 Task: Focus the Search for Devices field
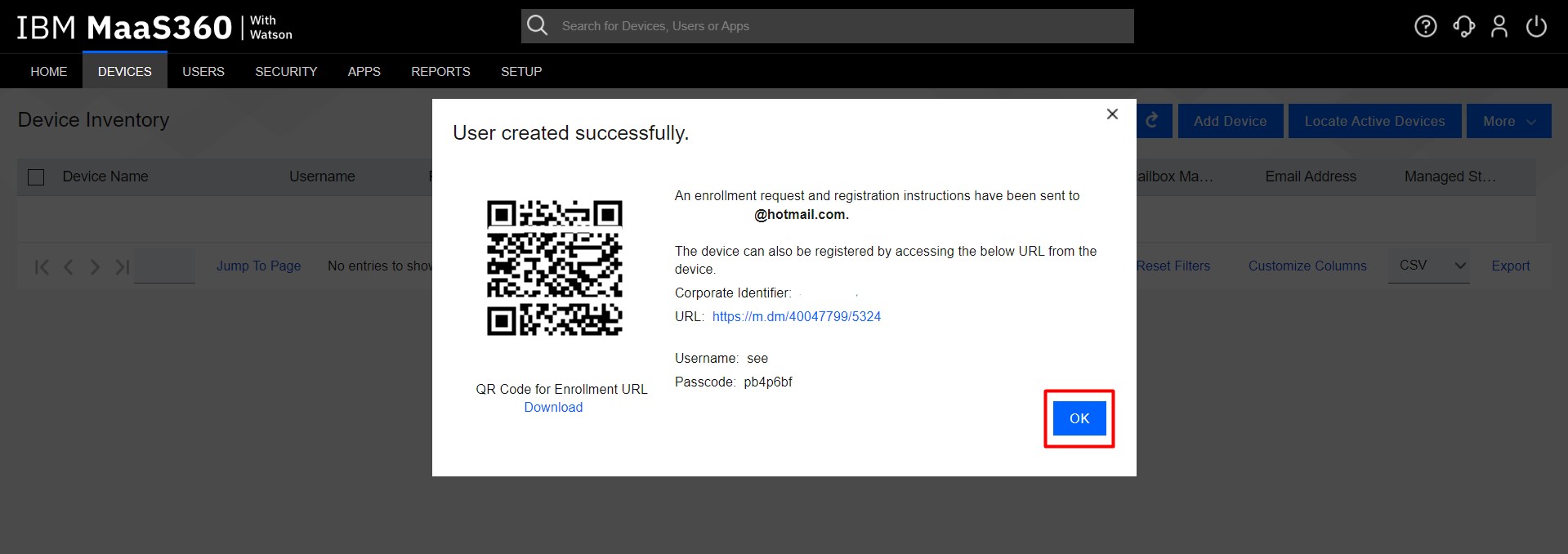(x=842, y=26)
